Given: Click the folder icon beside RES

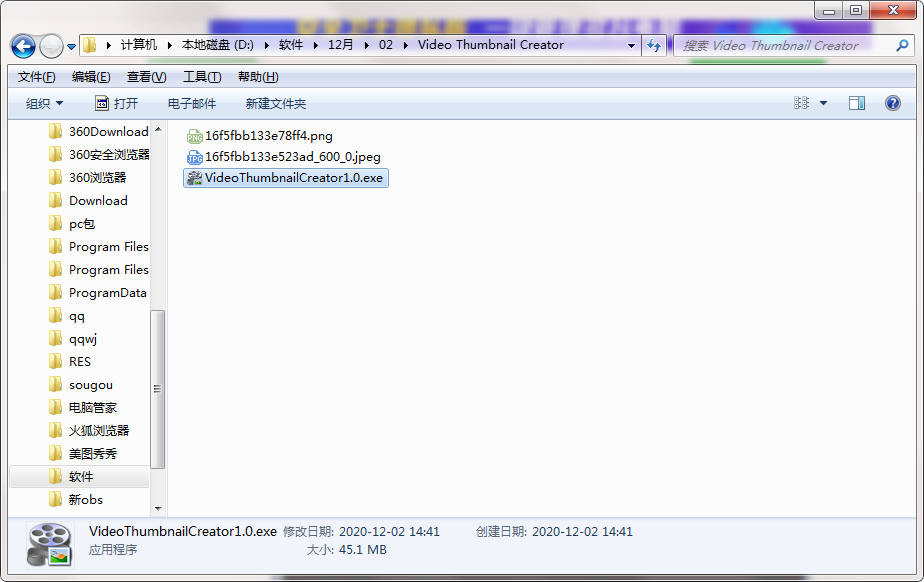Looking at the screenshot, I should [x=55, y=361].
